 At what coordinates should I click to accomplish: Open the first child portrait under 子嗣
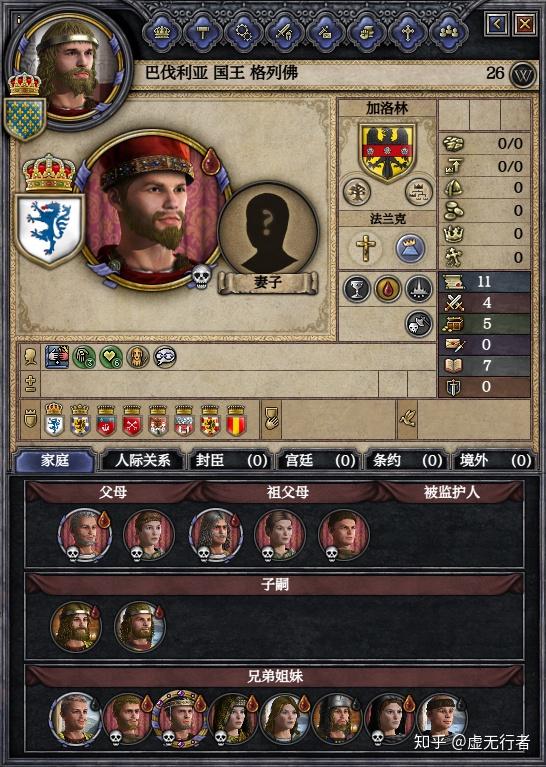[76, 627]
